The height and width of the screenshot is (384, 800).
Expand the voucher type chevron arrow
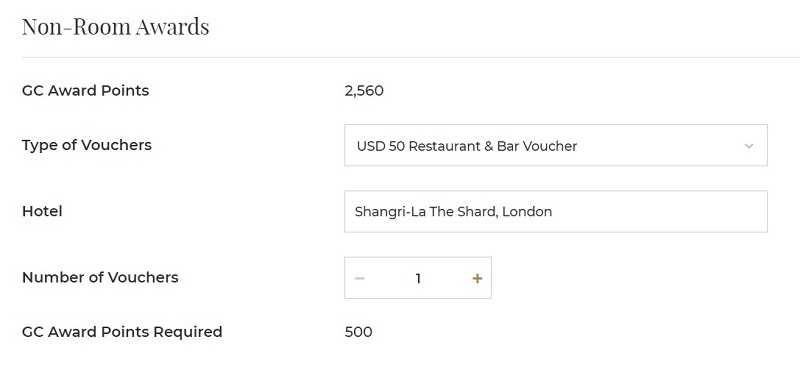pyautogui.click(x=748, y=146)
